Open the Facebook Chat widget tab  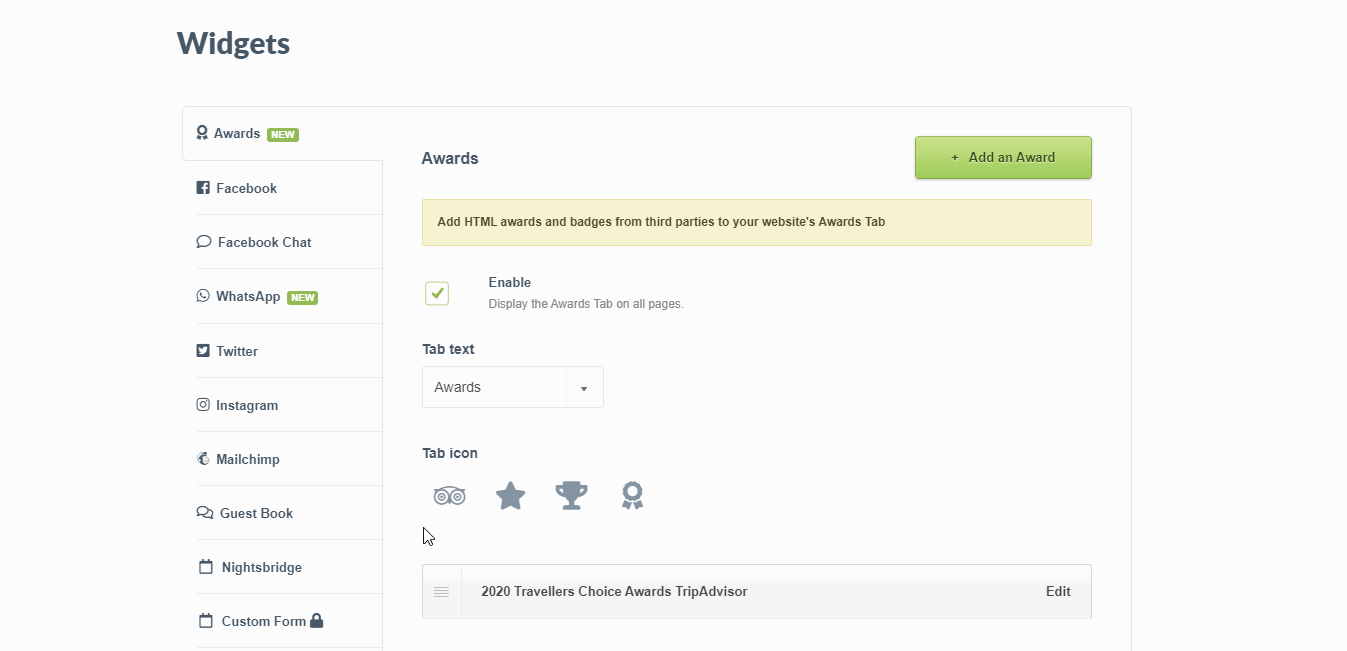pyautogui.click(x=264, y=242)
